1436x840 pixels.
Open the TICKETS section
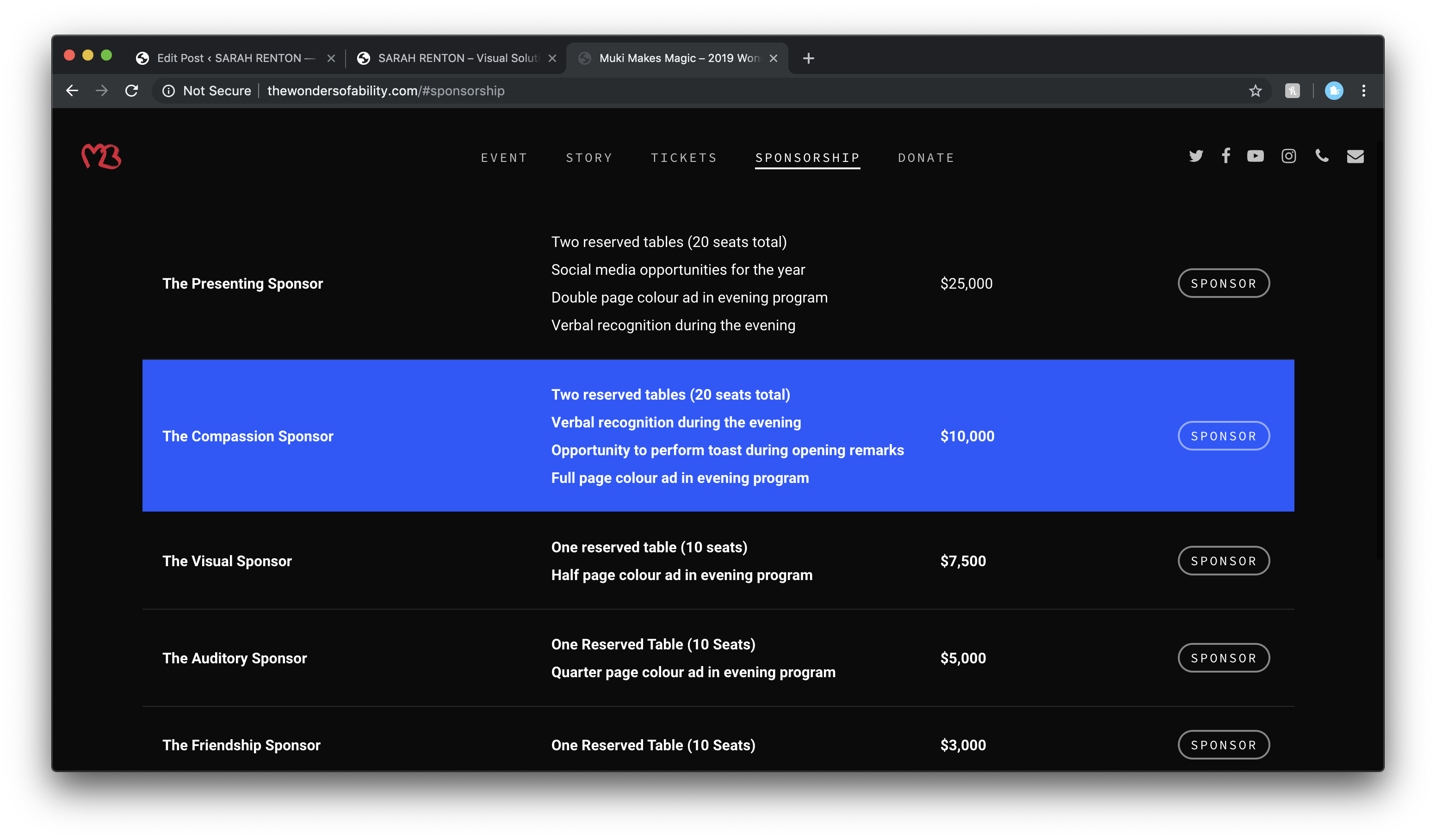tap(684, 158)
